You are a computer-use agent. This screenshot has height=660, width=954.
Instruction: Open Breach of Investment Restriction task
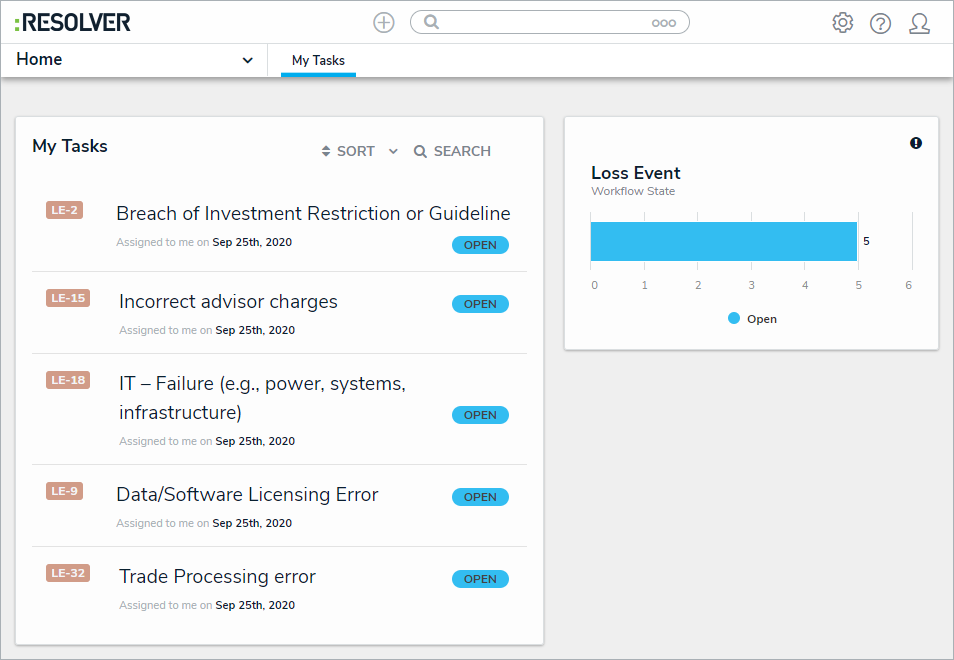[313, 213]
